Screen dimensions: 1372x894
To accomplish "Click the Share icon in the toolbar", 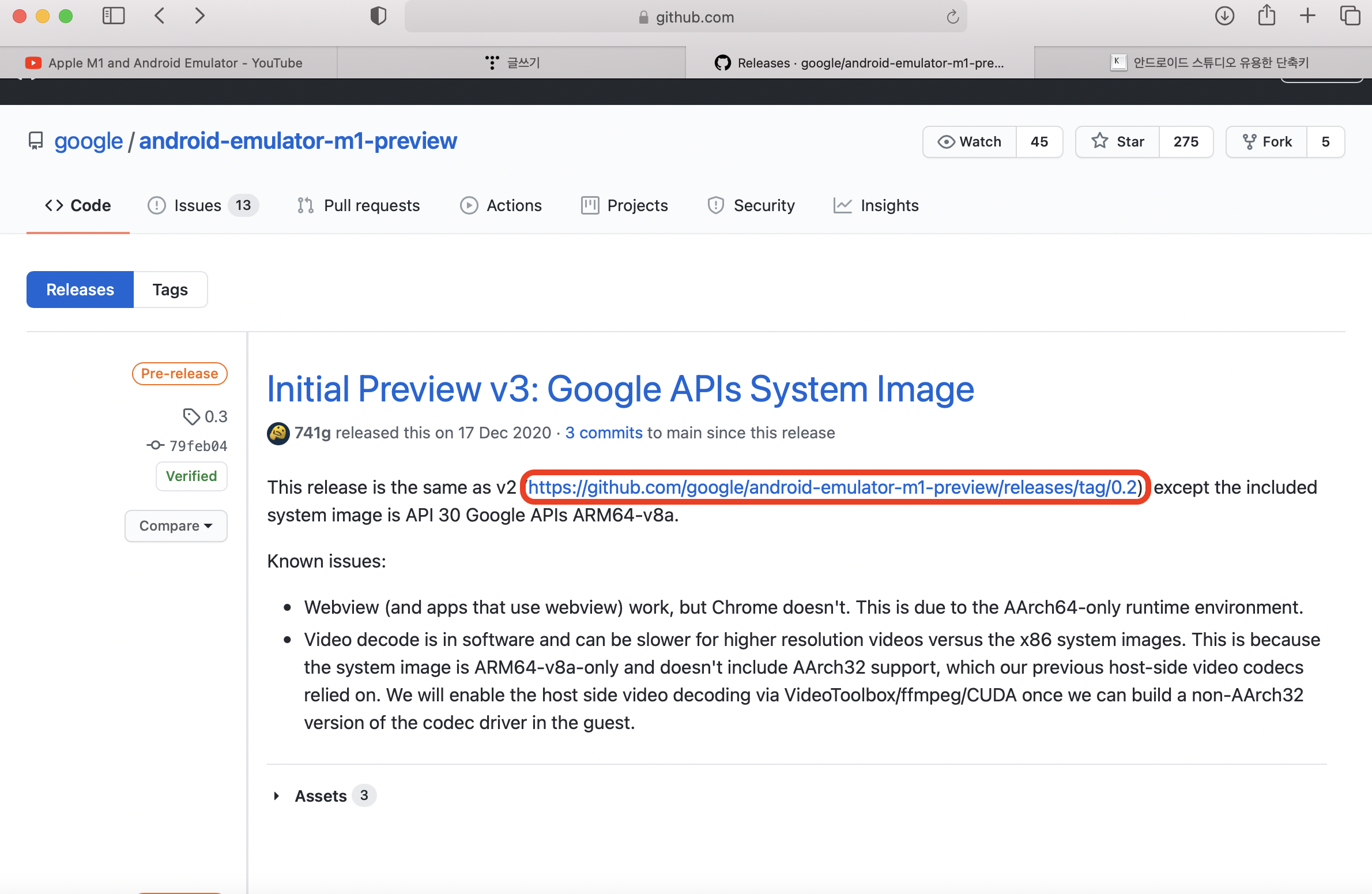I will pos(1266,16).
